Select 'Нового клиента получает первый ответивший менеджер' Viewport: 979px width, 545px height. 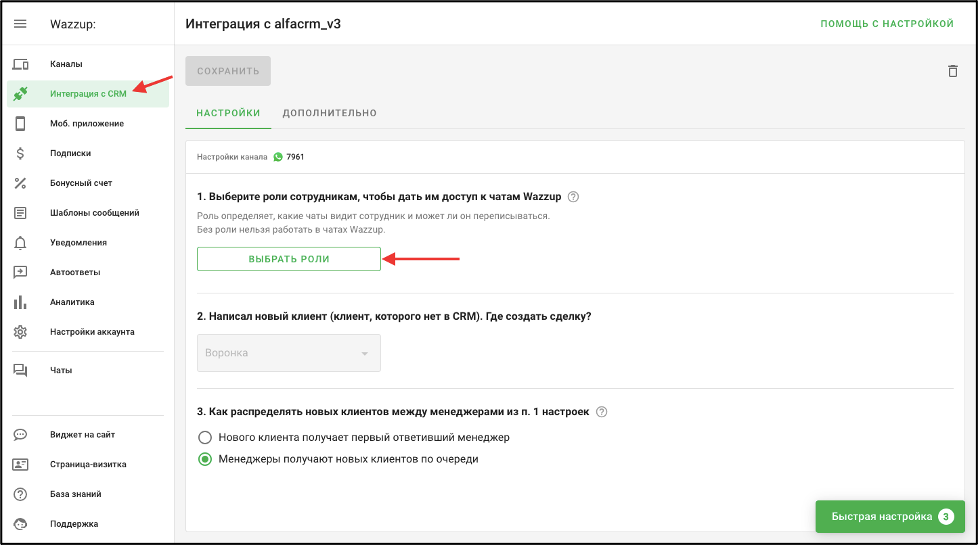coord(353,437)
